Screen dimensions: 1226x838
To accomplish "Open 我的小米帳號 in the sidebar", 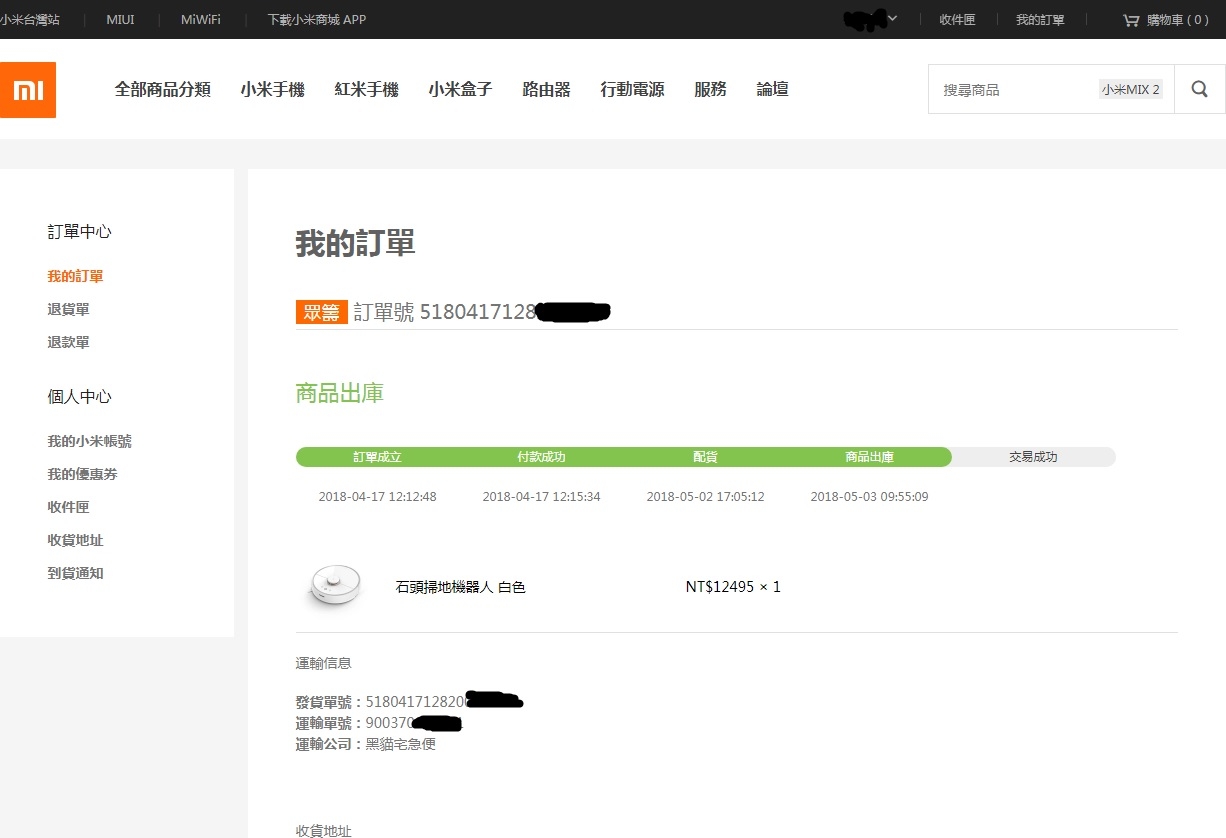I will point(89,441).
